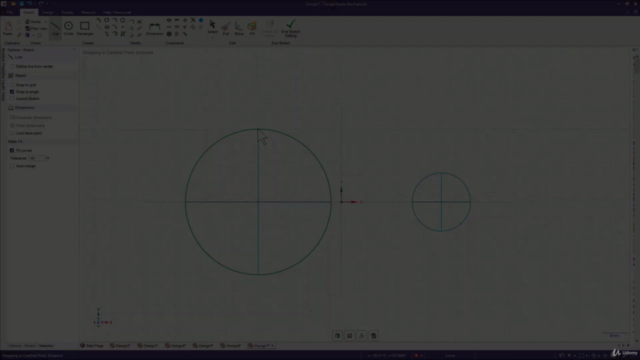Viewport: 640px width, 360px height.
Task: Activate the Fill tool
Action: (x=252, y=29)
